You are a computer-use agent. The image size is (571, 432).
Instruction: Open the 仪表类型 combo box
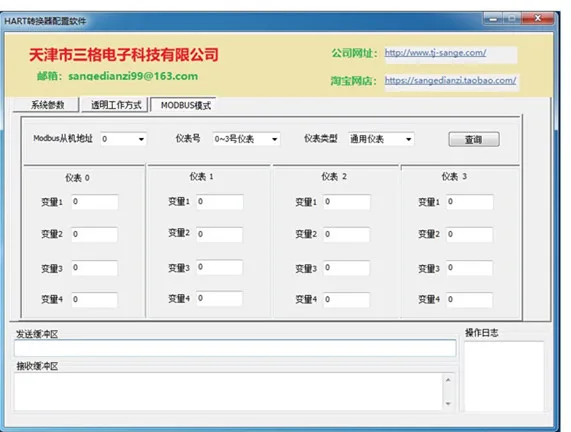tap(381, 139)
